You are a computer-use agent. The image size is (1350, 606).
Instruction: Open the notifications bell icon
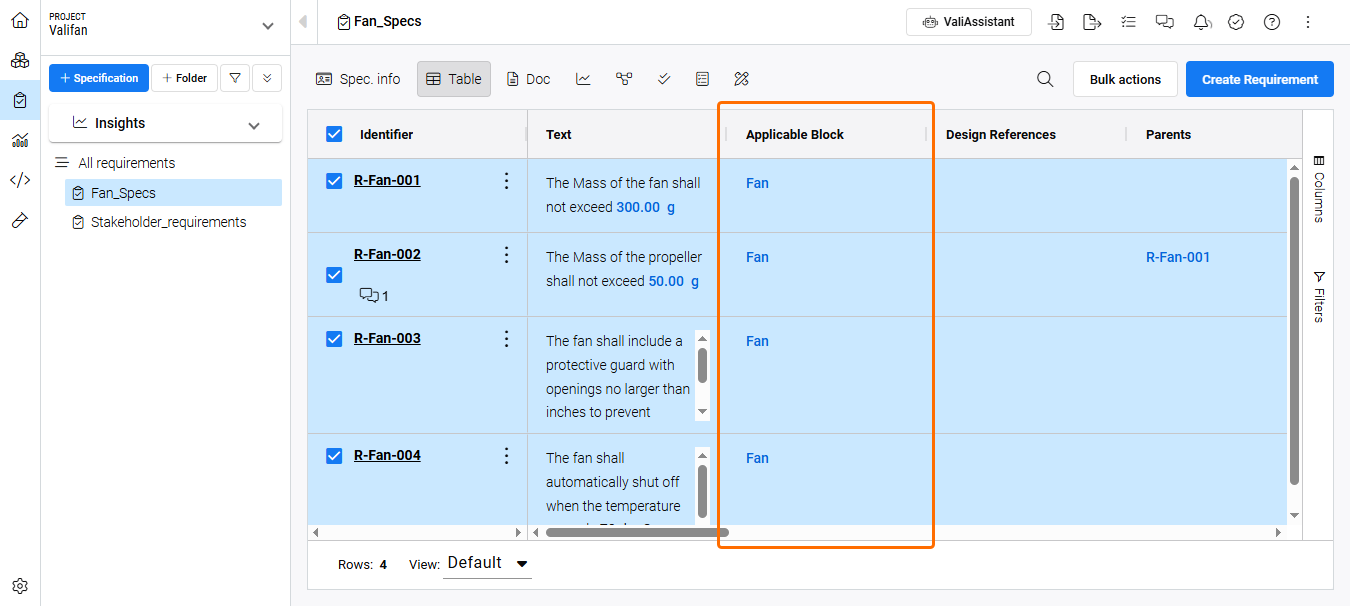tap(1202, 22)
